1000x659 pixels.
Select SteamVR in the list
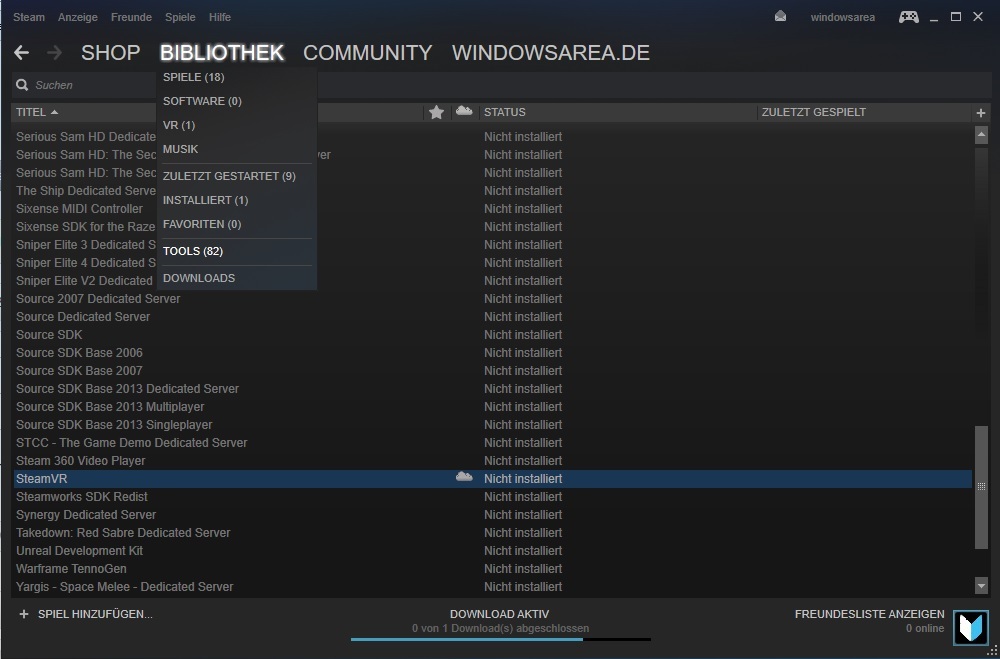click(492, 479)
